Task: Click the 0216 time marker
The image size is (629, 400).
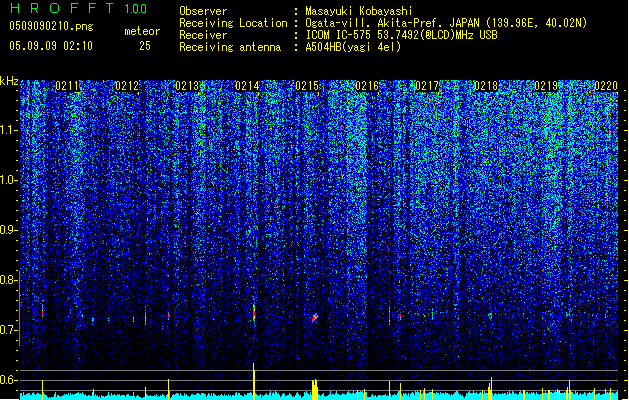Action: pyautogui.click(x=367, y=86)
